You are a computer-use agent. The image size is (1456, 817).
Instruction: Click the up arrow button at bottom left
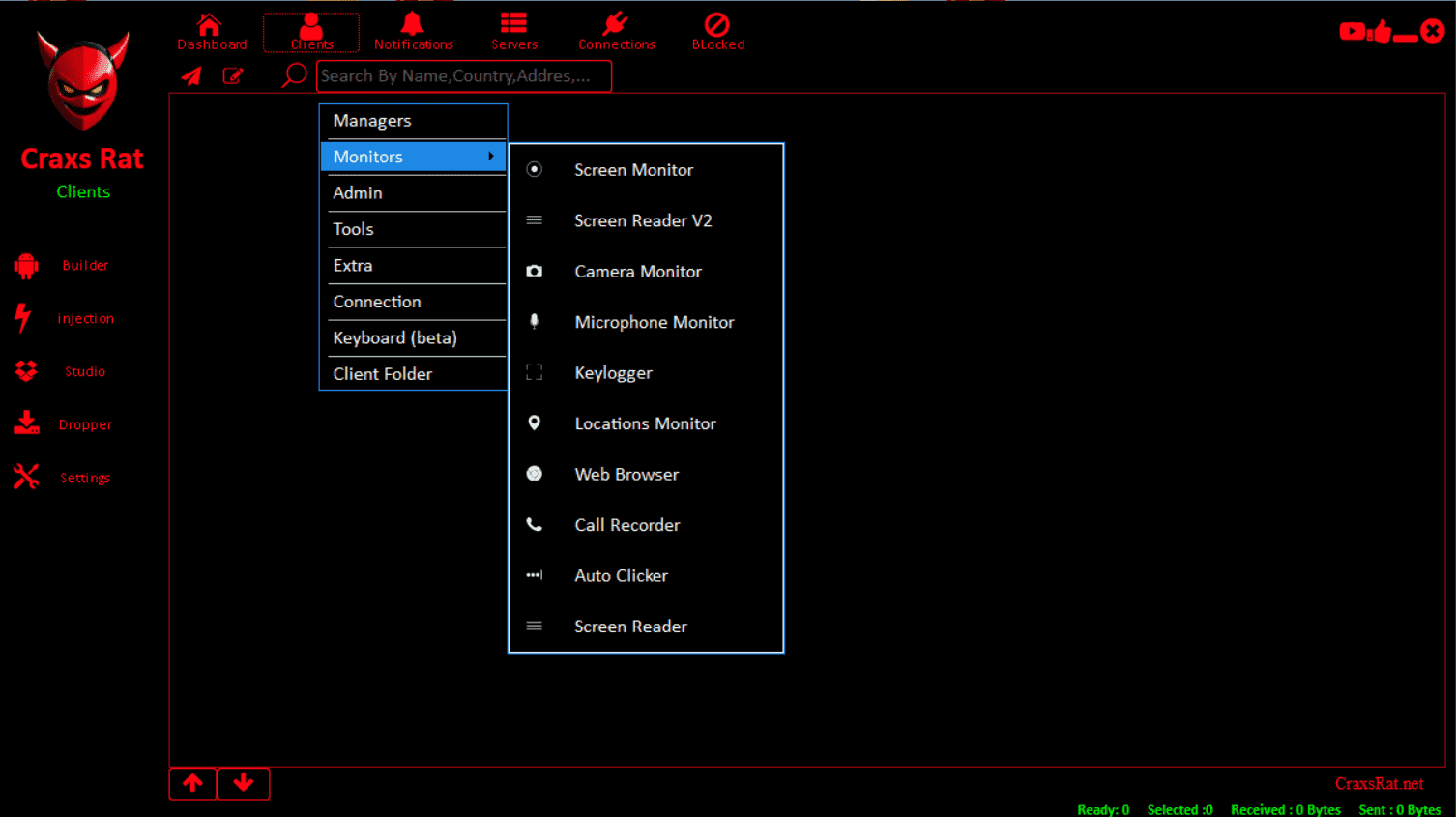192,783
